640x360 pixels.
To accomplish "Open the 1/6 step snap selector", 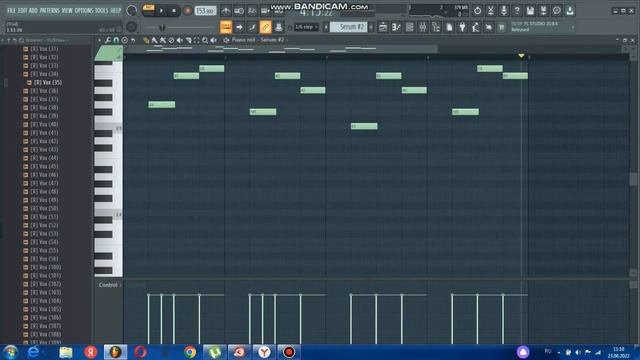I will tap(306, 27).
